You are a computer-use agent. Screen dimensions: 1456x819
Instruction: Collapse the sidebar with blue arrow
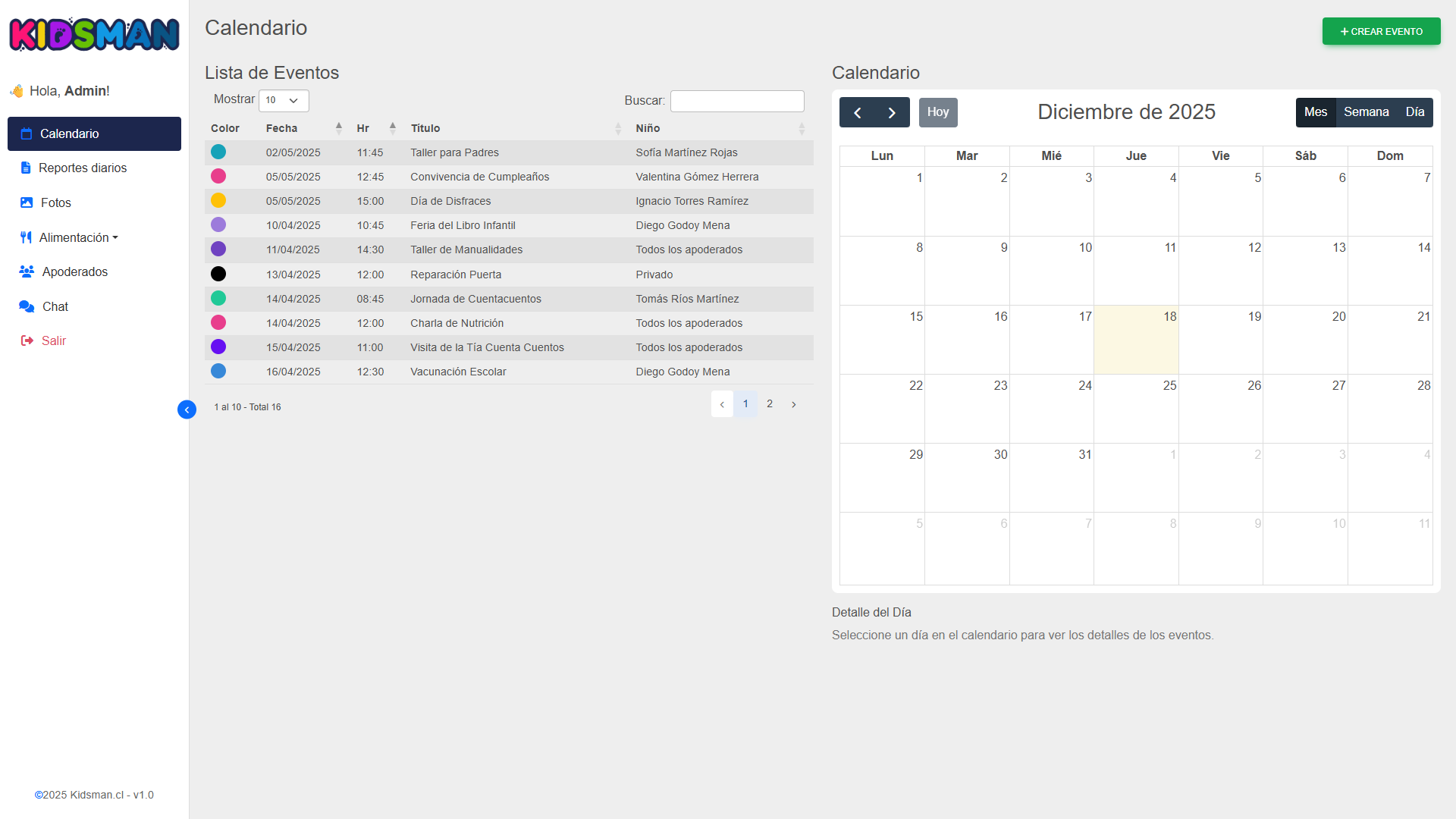click(187, 409)
